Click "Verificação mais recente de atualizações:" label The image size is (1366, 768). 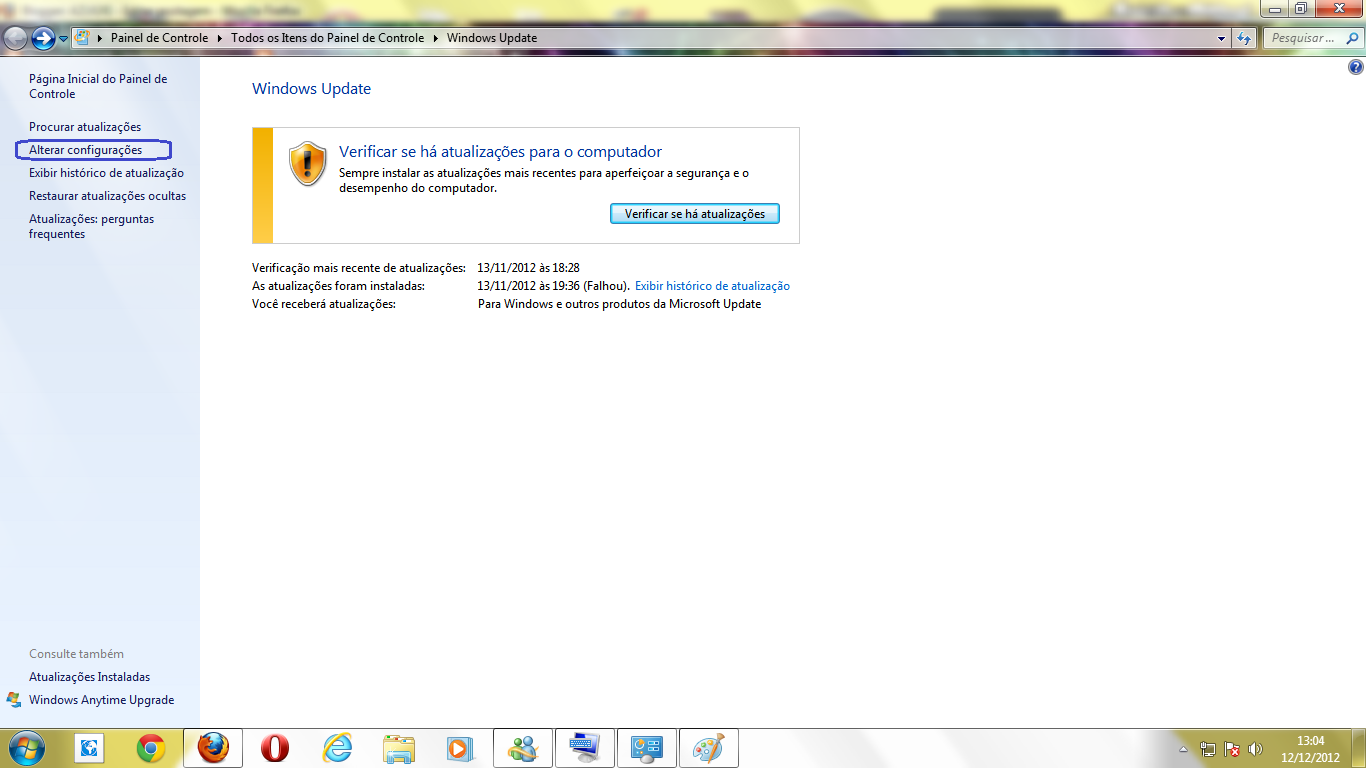point(359,268)
